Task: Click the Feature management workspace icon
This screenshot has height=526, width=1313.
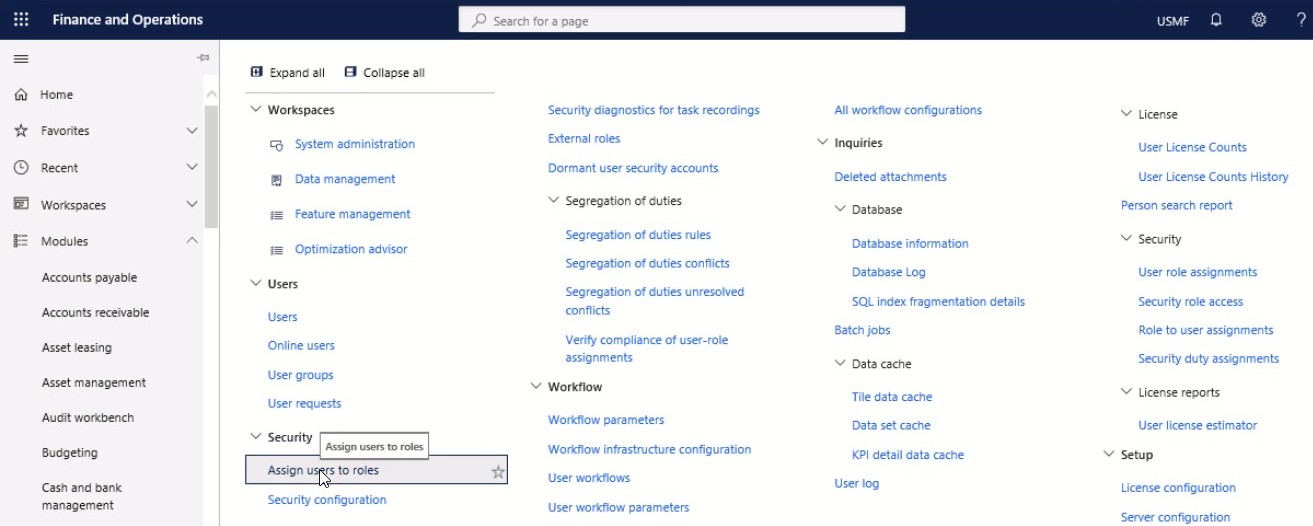Action: (x=277, y=215)
